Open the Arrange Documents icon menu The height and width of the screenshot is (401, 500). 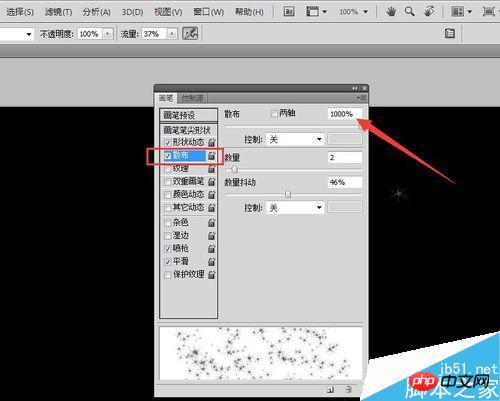pyautogui.click(x=461, y=12)
